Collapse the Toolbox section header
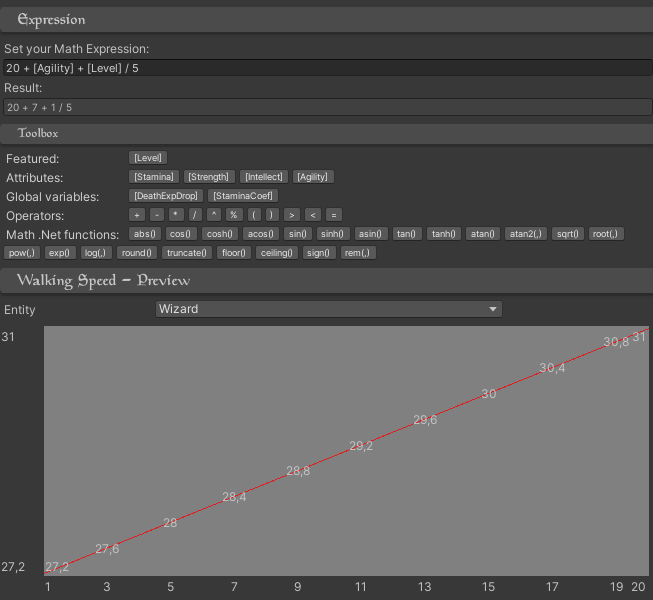Screen dimensions: 653x600 click(x=326, y=133)
